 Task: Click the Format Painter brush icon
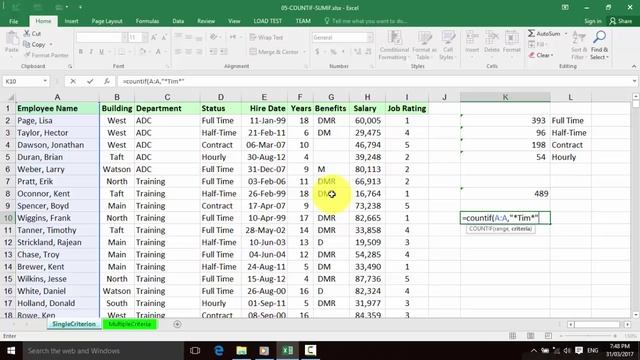click(x=27, y=55)
